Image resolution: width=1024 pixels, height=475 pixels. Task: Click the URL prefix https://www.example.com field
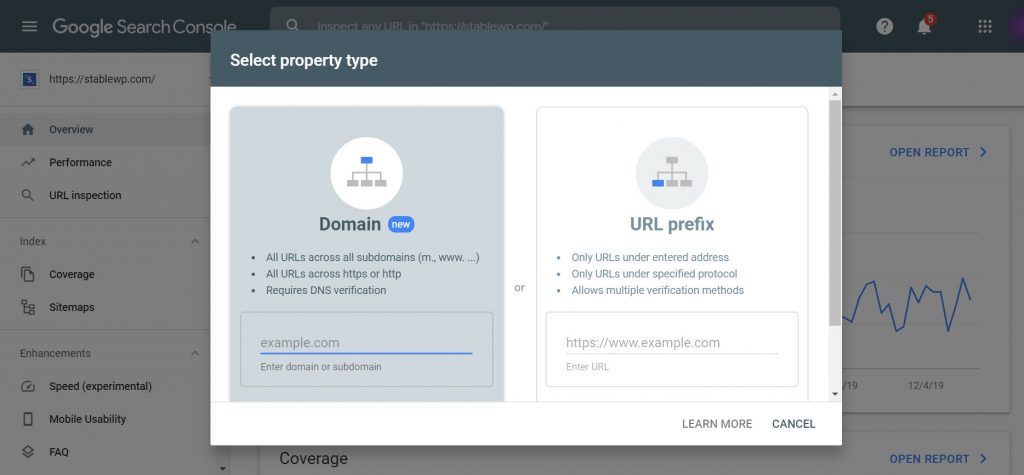point(672,343)
